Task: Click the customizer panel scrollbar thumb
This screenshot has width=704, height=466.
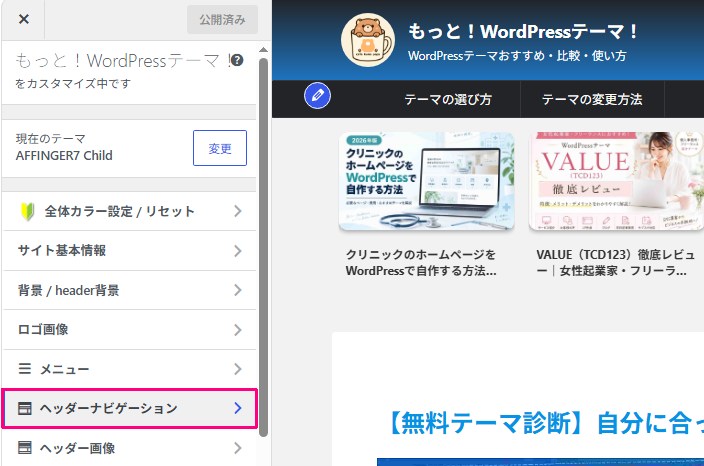Action: point(264,247)
